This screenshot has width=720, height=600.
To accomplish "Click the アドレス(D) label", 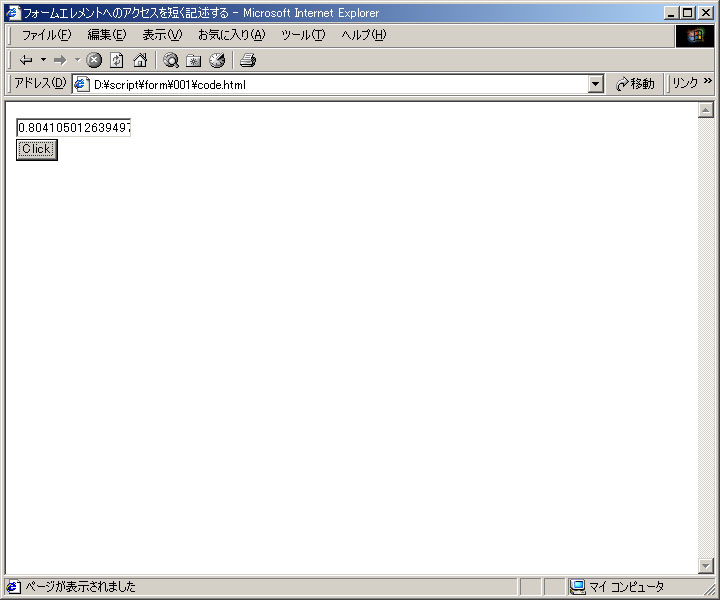I will pyautogui.click(x=40, y=83).
